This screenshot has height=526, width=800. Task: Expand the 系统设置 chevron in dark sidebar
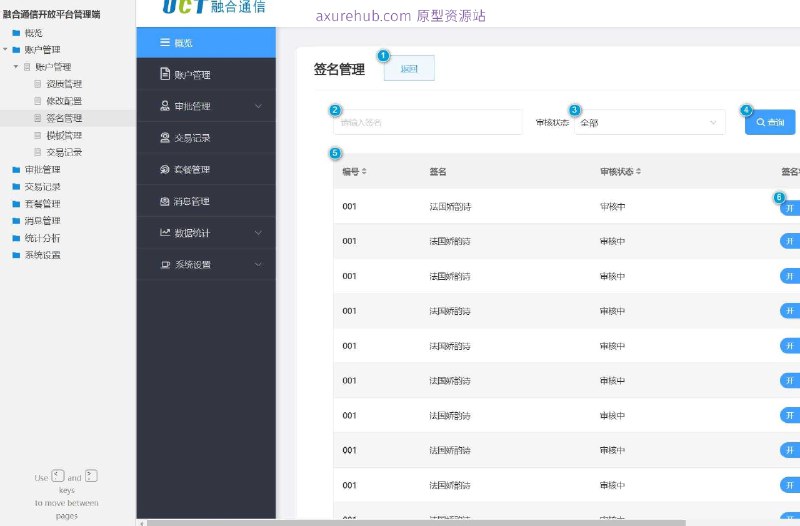coord(258,264)
